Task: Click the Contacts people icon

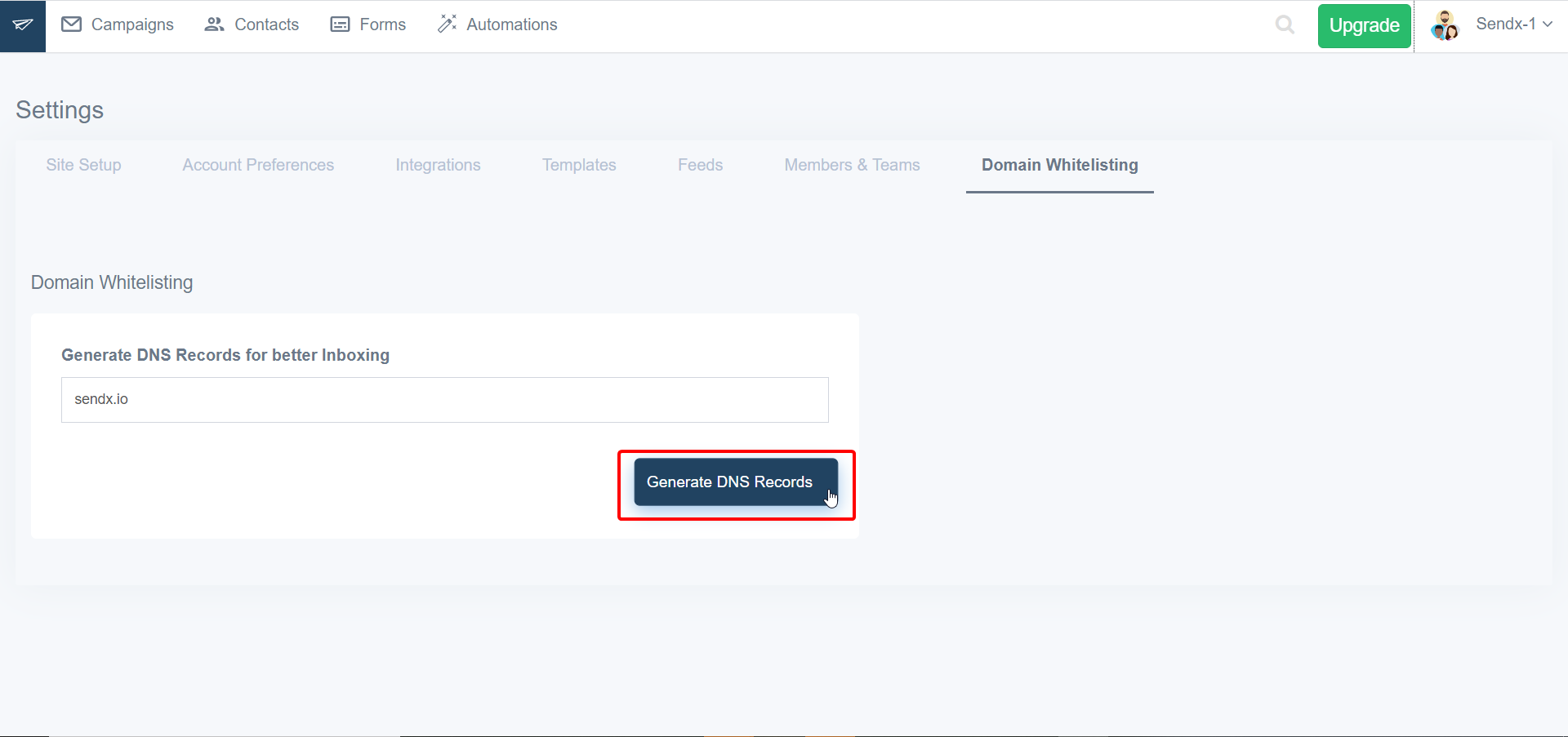Action: [214, 24]
